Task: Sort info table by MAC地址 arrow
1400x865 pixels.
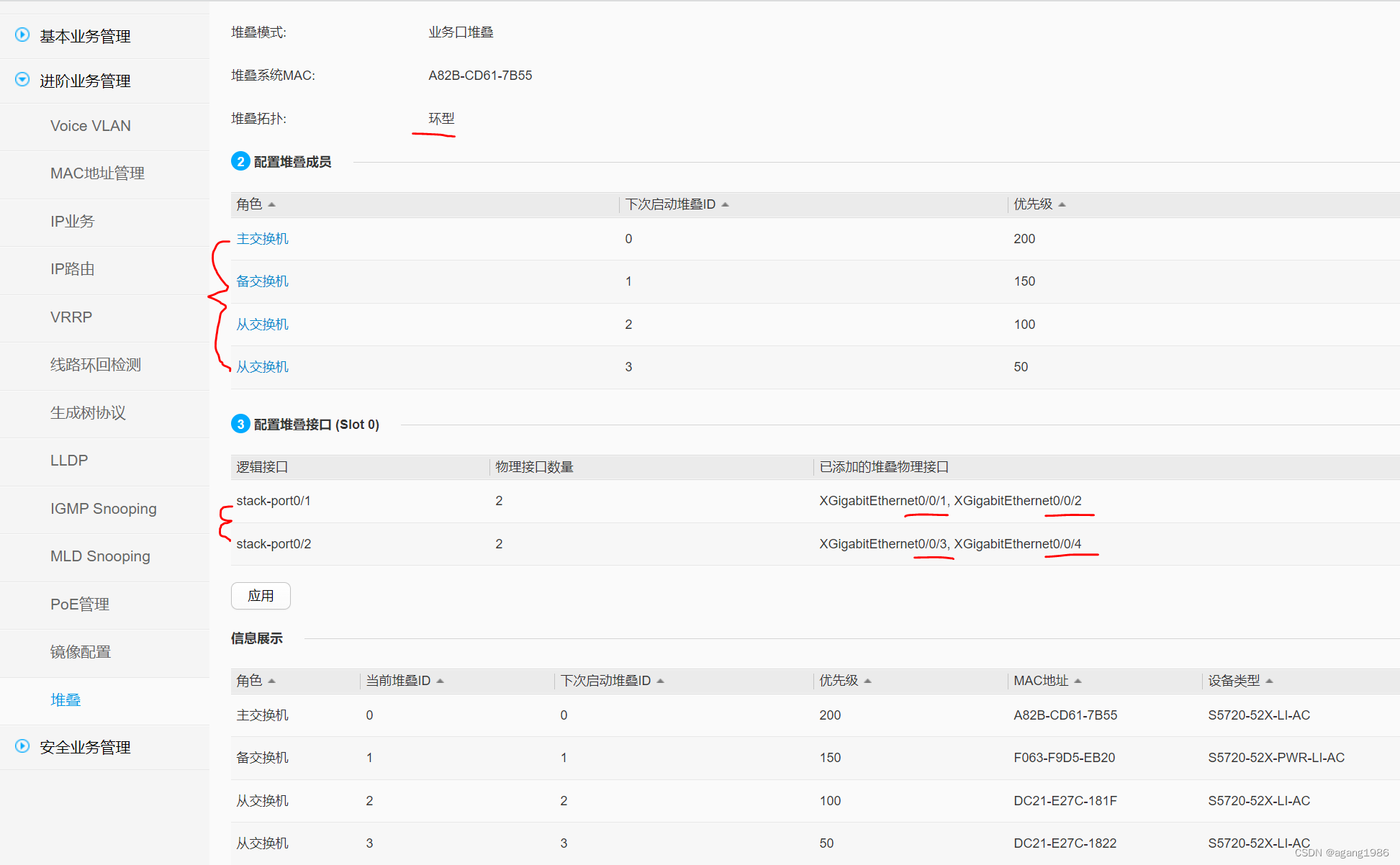Action: click(1078, 681)
